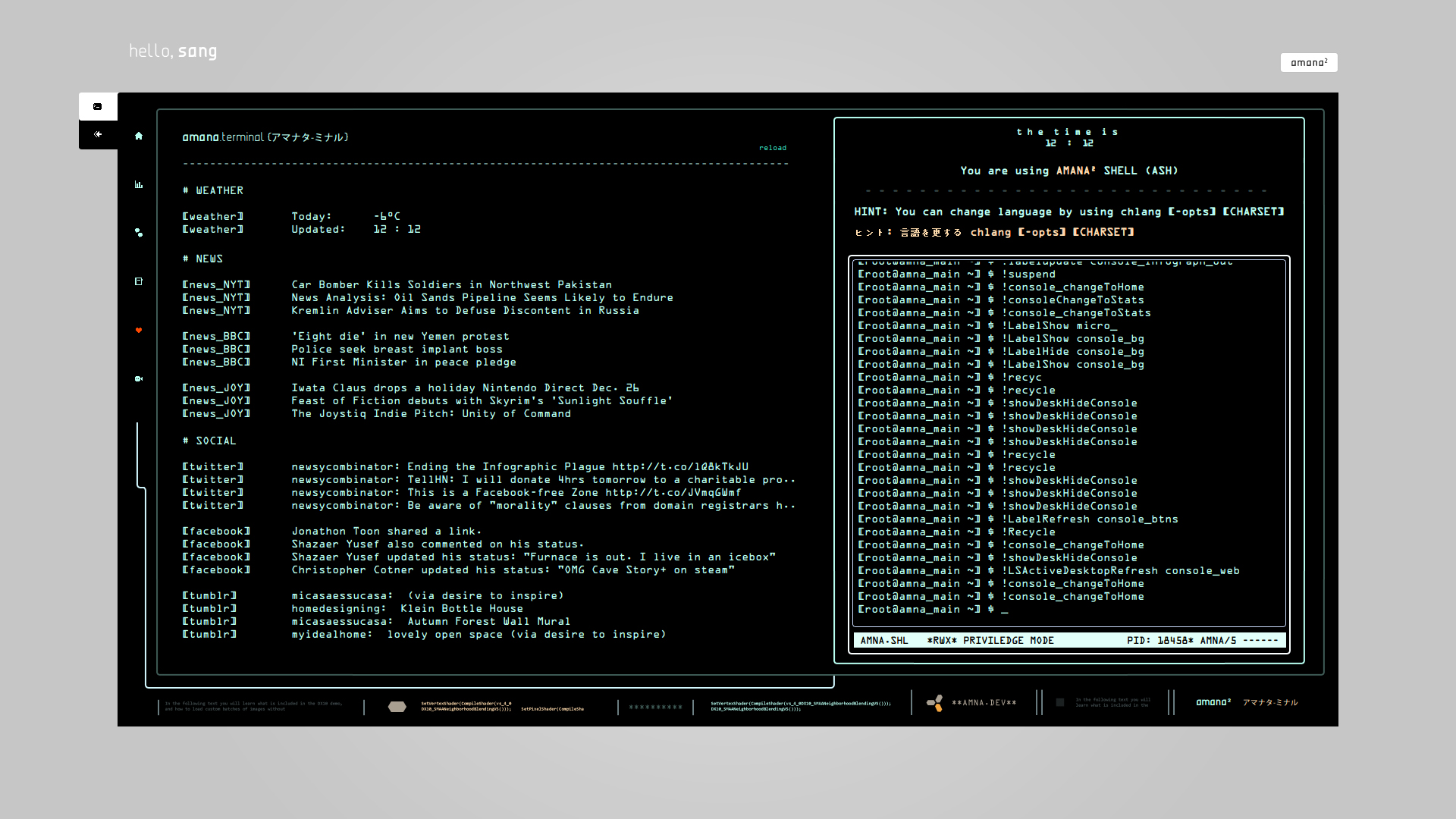Click the hexagon icon in the bottom bar

(x=397, y=707)
